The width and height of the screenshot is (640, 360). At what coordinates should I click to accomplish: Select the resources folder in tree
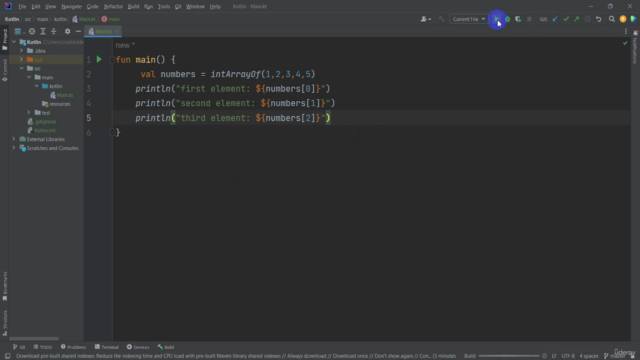coord(56,104)
